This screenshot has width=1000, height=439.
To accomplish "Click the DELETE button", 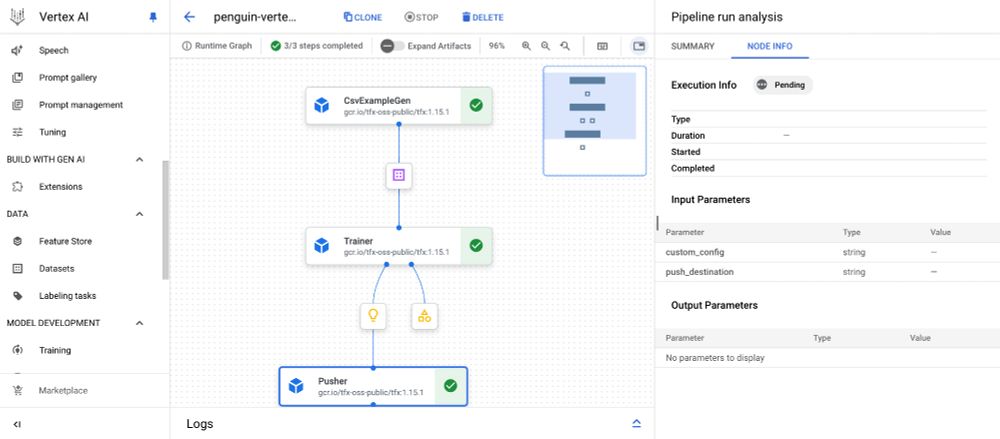I will [483, 17].
